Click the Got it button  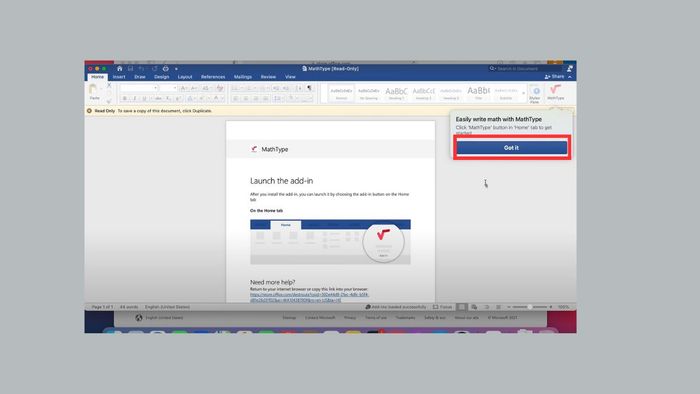[512, 148]
